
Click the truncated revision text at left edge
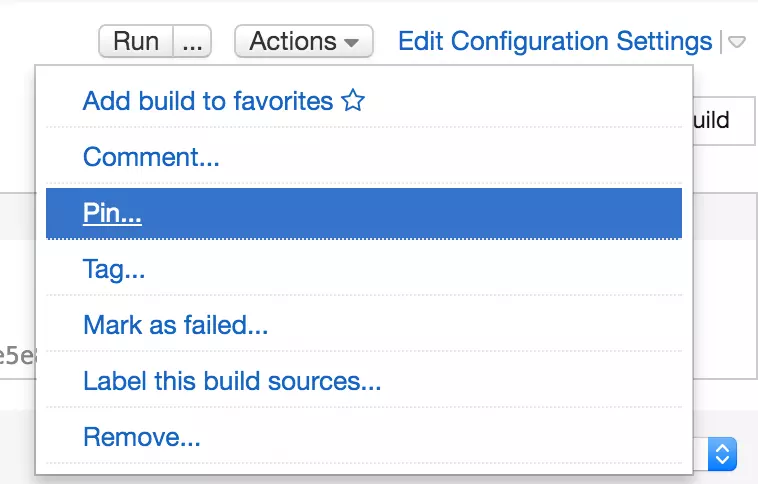16,355
